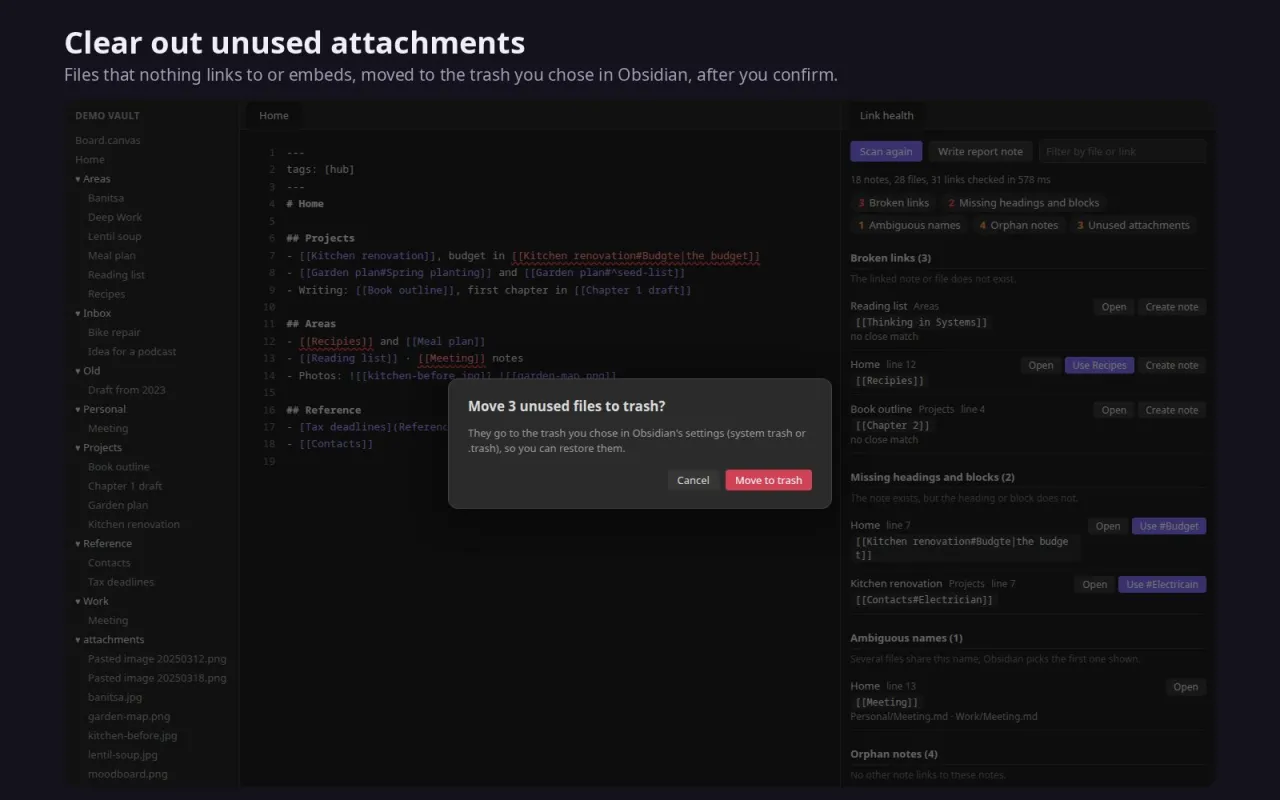The width and height of the screenshot is (1280, 800).
Task: Click the Scan again button
Action: coord(886,152)
